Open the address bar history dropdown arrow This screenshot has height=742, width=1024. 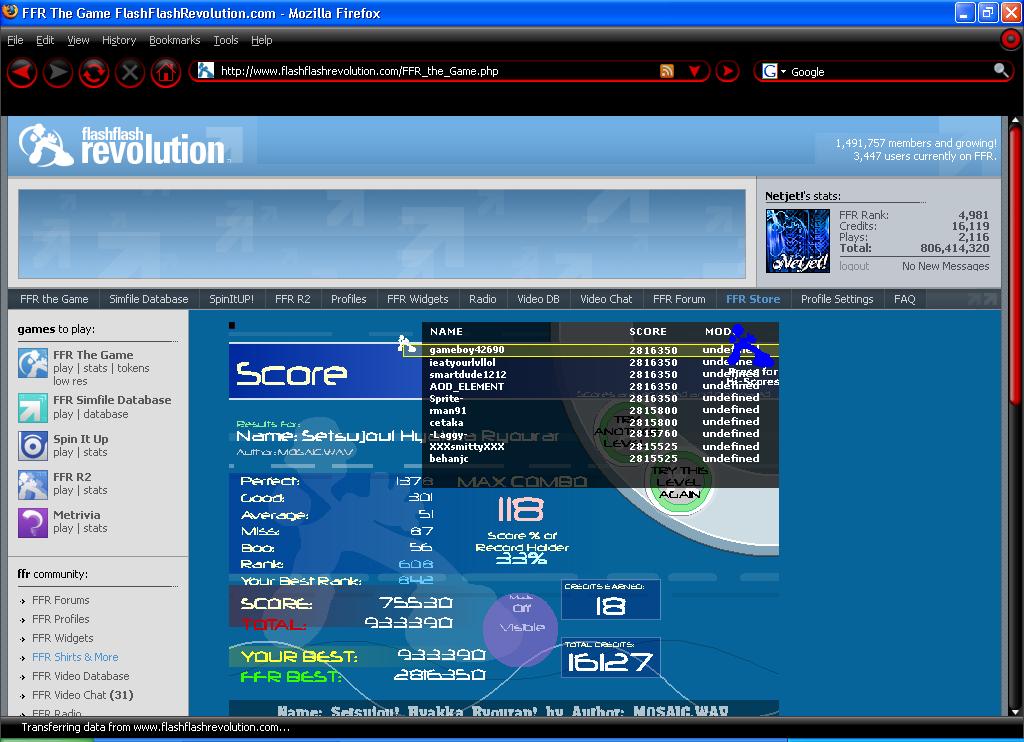point(694,71)
